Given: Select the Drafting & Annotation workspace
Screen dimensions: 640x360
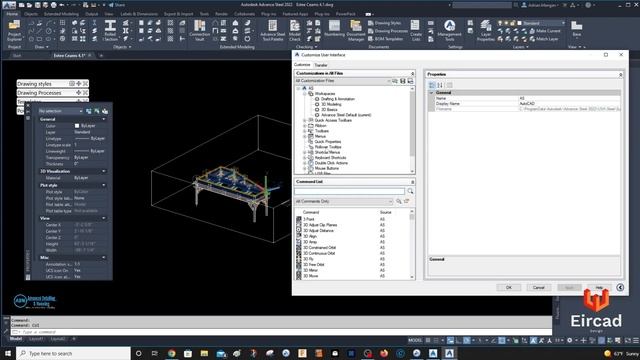Looking at the screenshot, I should [x=338, y=99].
